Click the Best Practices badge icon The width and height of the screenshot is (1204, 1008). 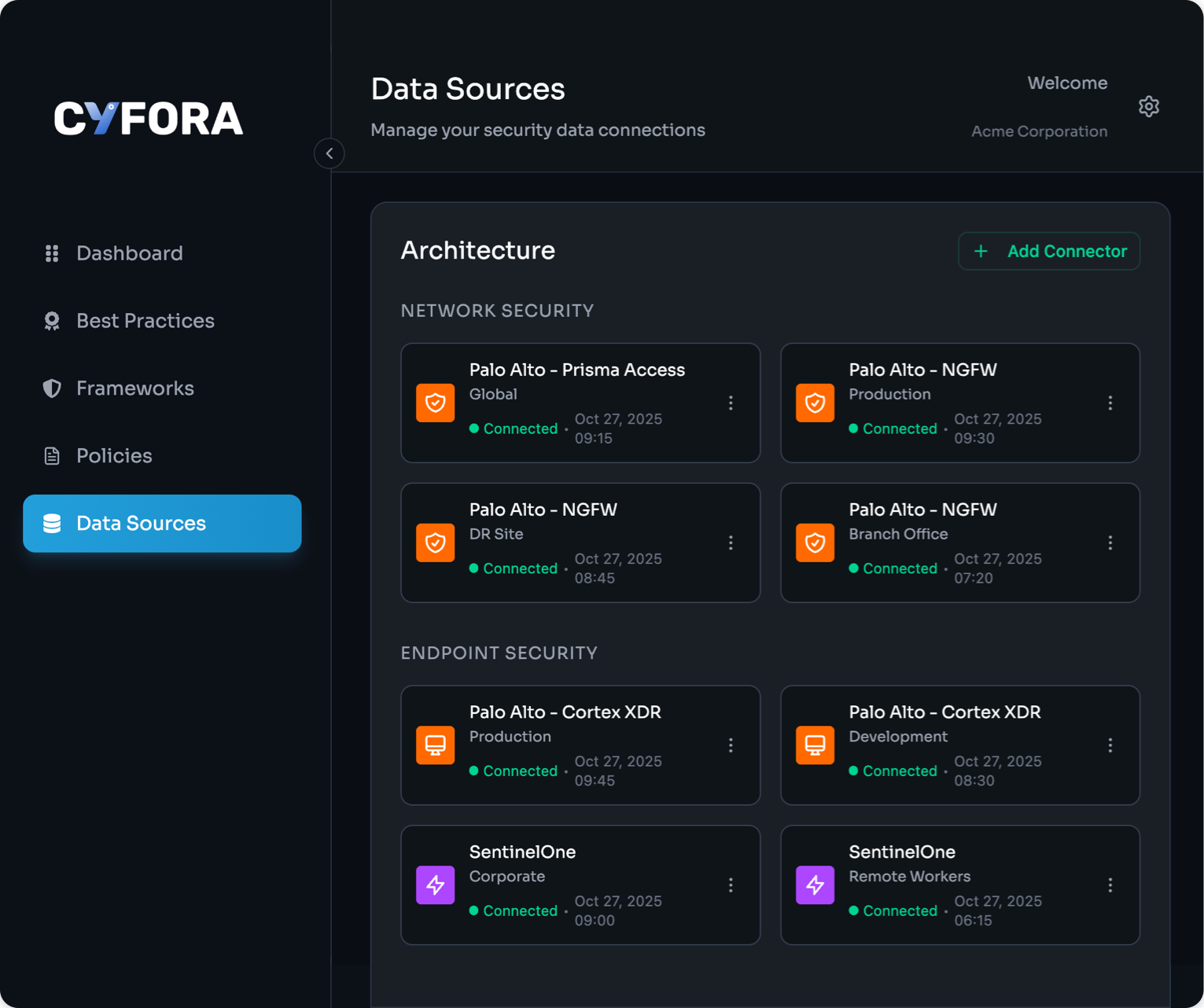[52, 321]
